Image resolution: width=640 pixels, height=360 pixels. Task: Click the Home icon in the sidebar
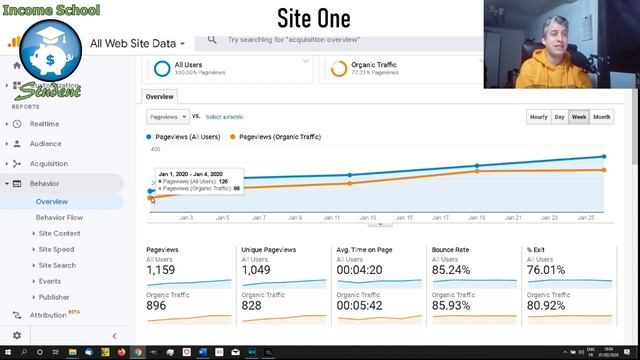17,65
